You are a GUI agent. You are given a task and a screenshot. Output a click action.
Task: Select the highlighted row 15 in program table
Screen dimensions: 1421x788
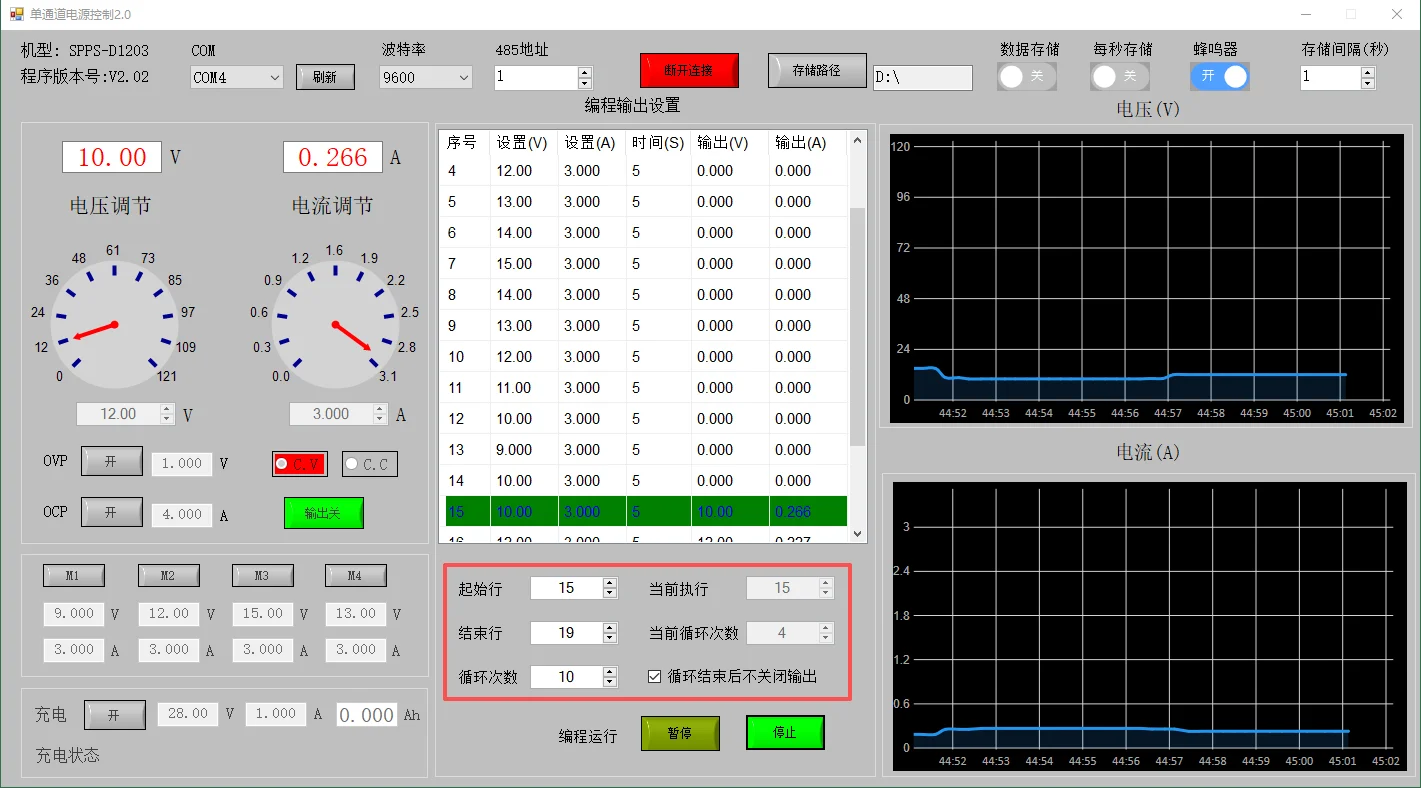click(646, 512)
